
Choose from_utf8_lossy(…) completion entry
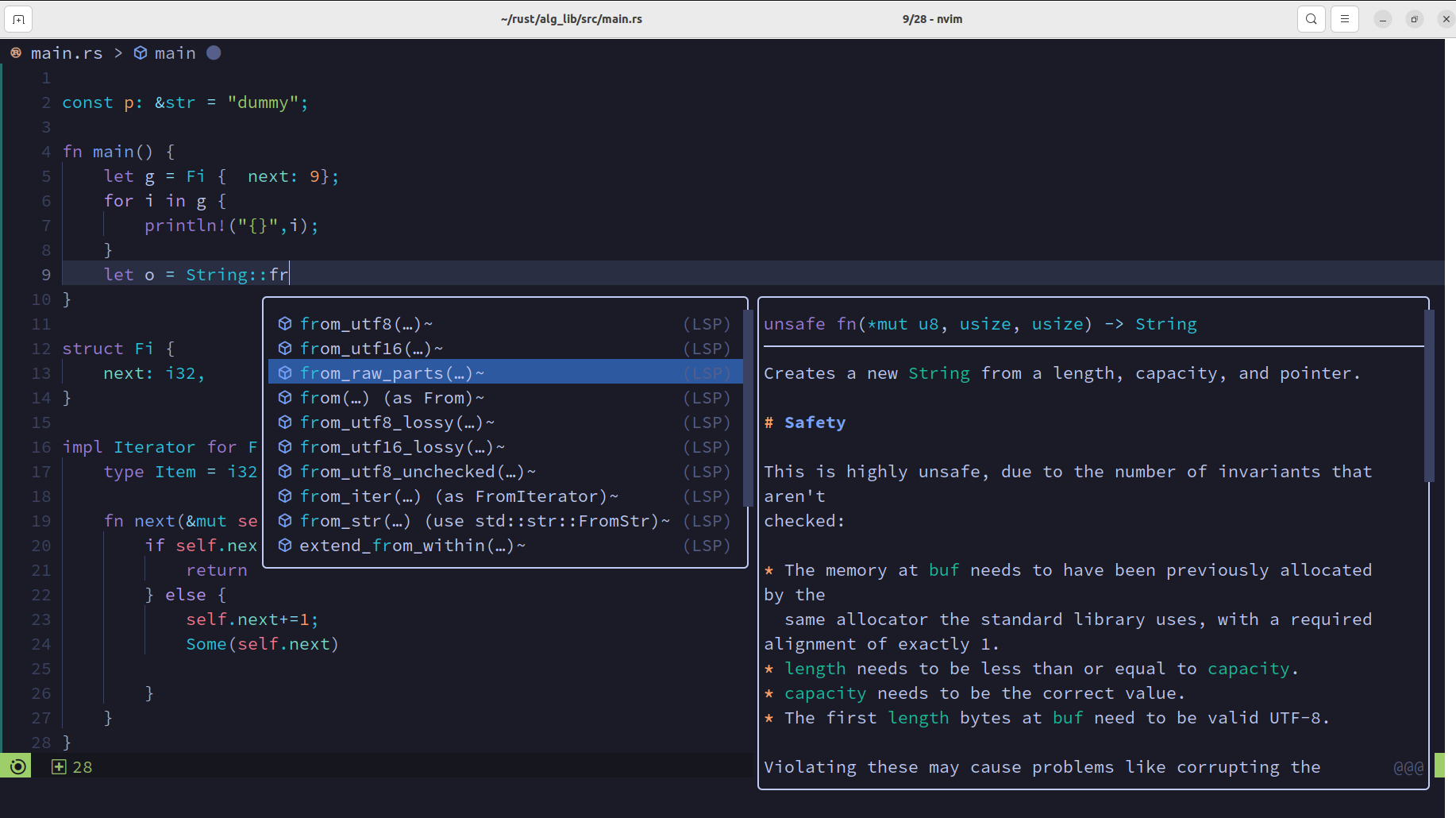pyautogui.click(x=506, y=422)
